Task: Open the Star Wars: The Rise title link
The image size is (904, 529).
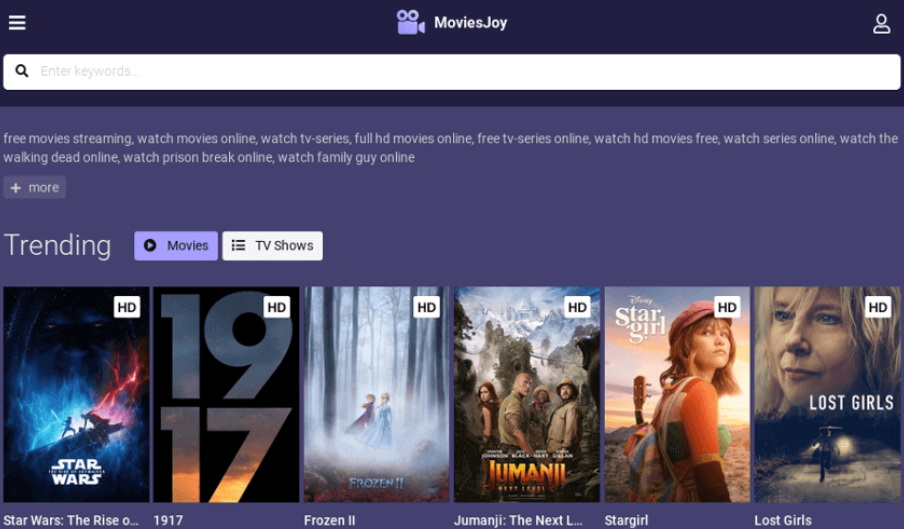Action: [71, 520]
